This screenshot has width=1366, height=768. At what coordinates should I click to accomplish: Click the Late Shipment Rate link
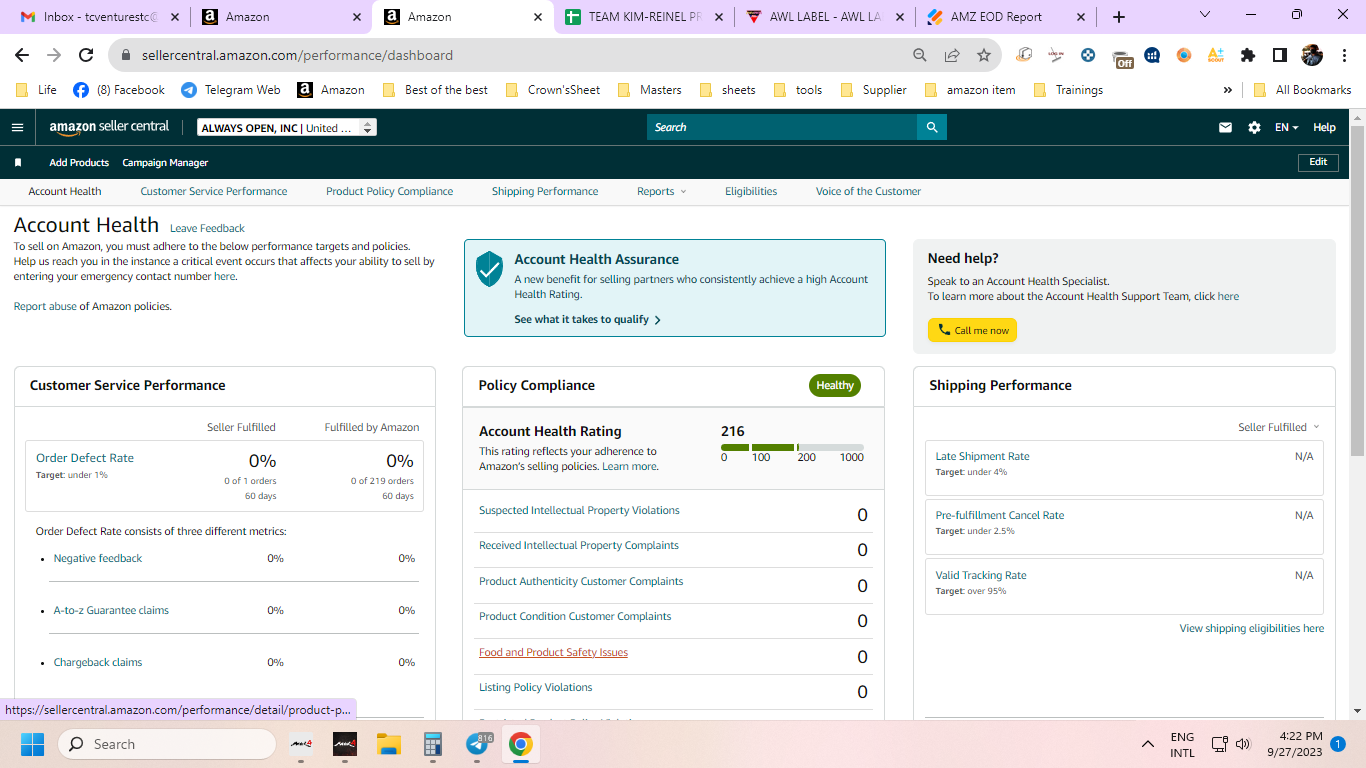(x=982, y=456)
